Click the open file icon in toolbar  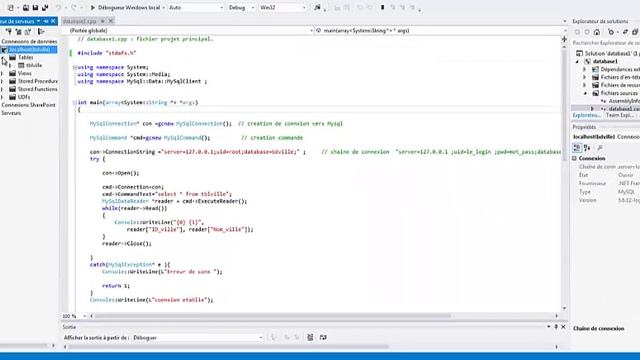click(26, 7)
